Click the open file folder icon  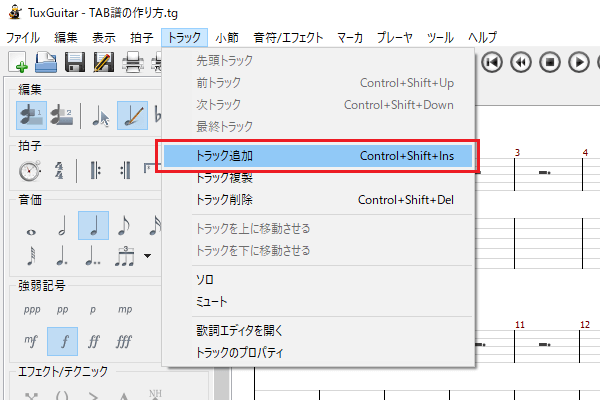(x=46, y=62)
